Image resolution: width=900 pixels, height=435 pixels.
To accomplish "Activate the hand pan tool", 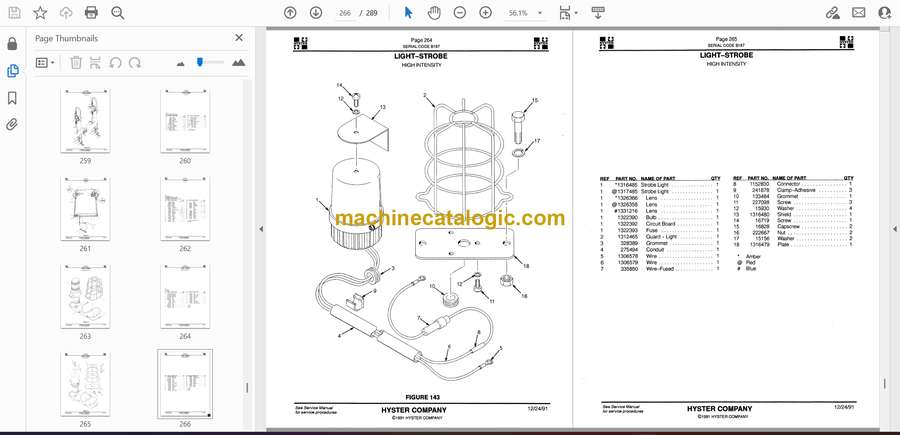I will click(x=434, y=13).
